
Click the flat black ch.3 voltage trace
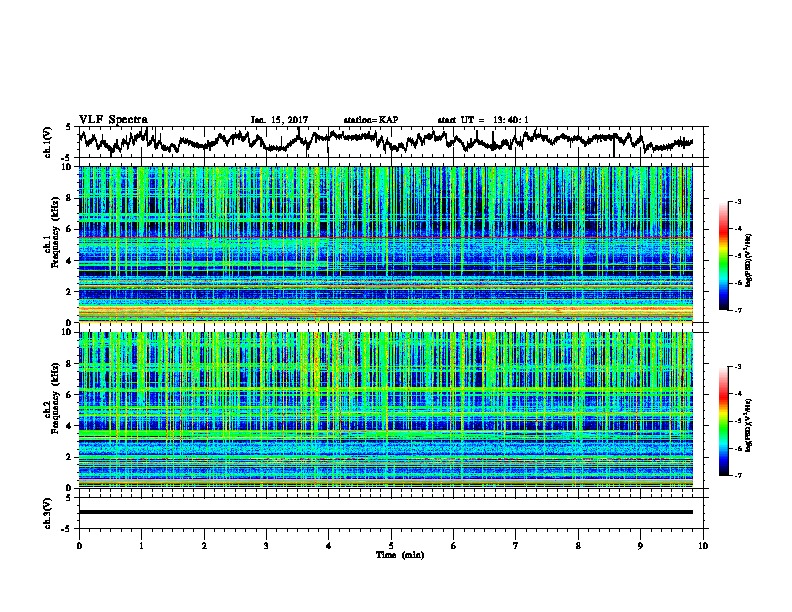385,512
